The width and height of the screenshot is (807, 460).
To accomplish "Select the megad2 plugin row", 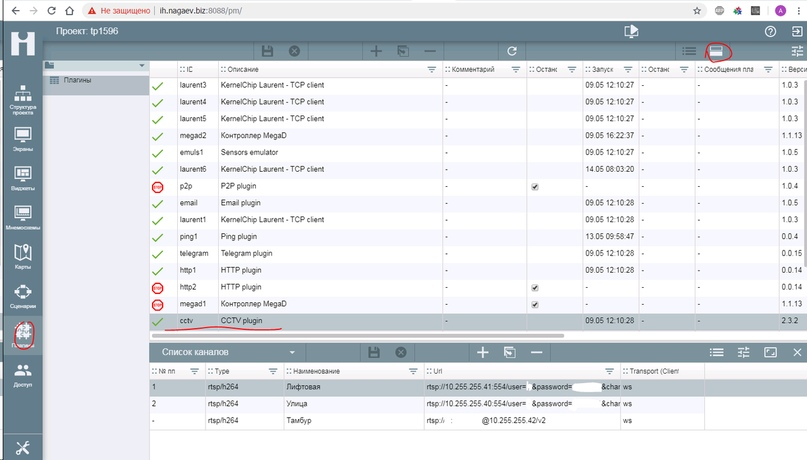I will (x=476, y=136).
